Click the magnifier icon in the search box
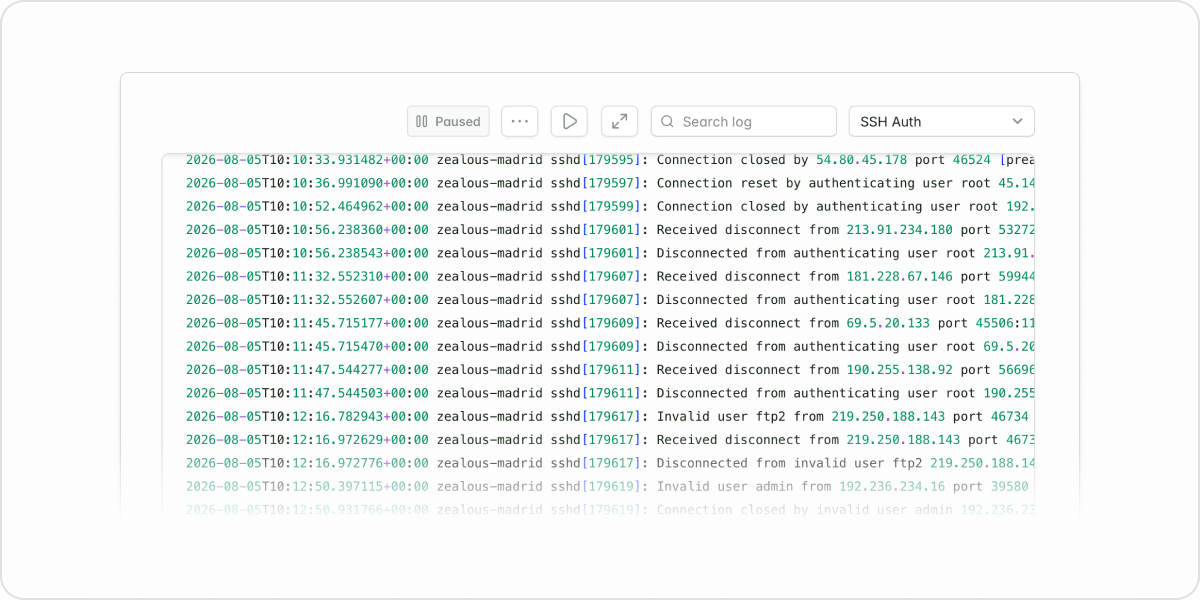Viewport: 1200px width, 600px height. pos(668,121)
